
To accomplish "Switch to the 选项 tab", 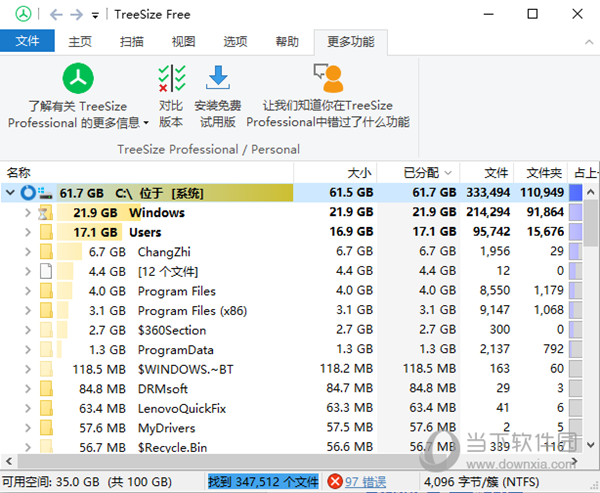I will [235, 41].
